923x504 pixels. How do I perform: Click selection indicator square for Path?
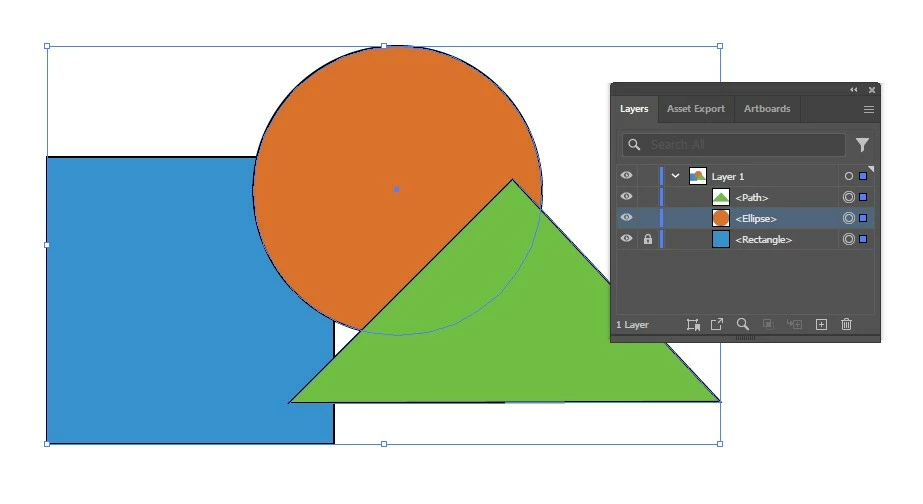point(863,197)
